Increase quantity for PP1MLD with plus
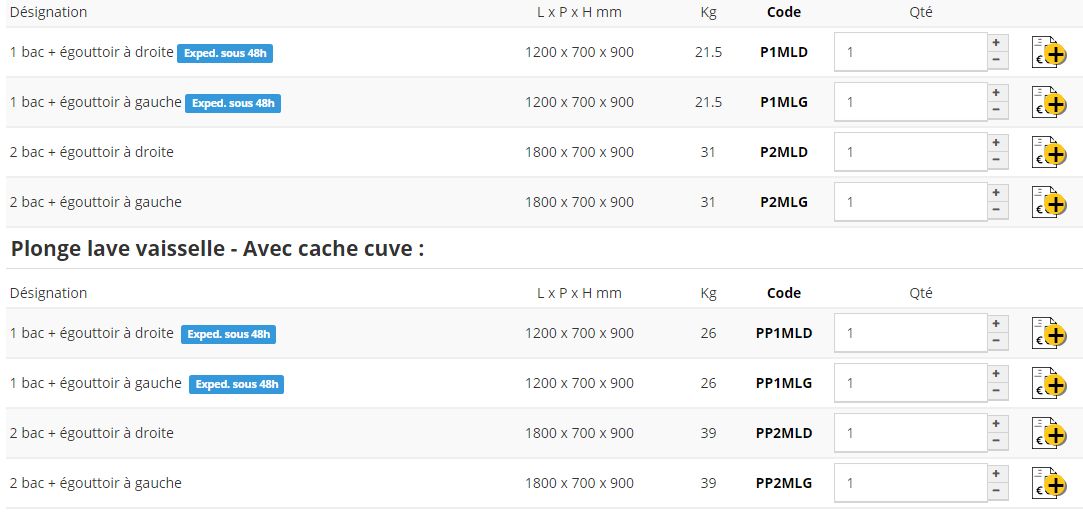This screenshot has width=1083, height=521. point(996,324)
